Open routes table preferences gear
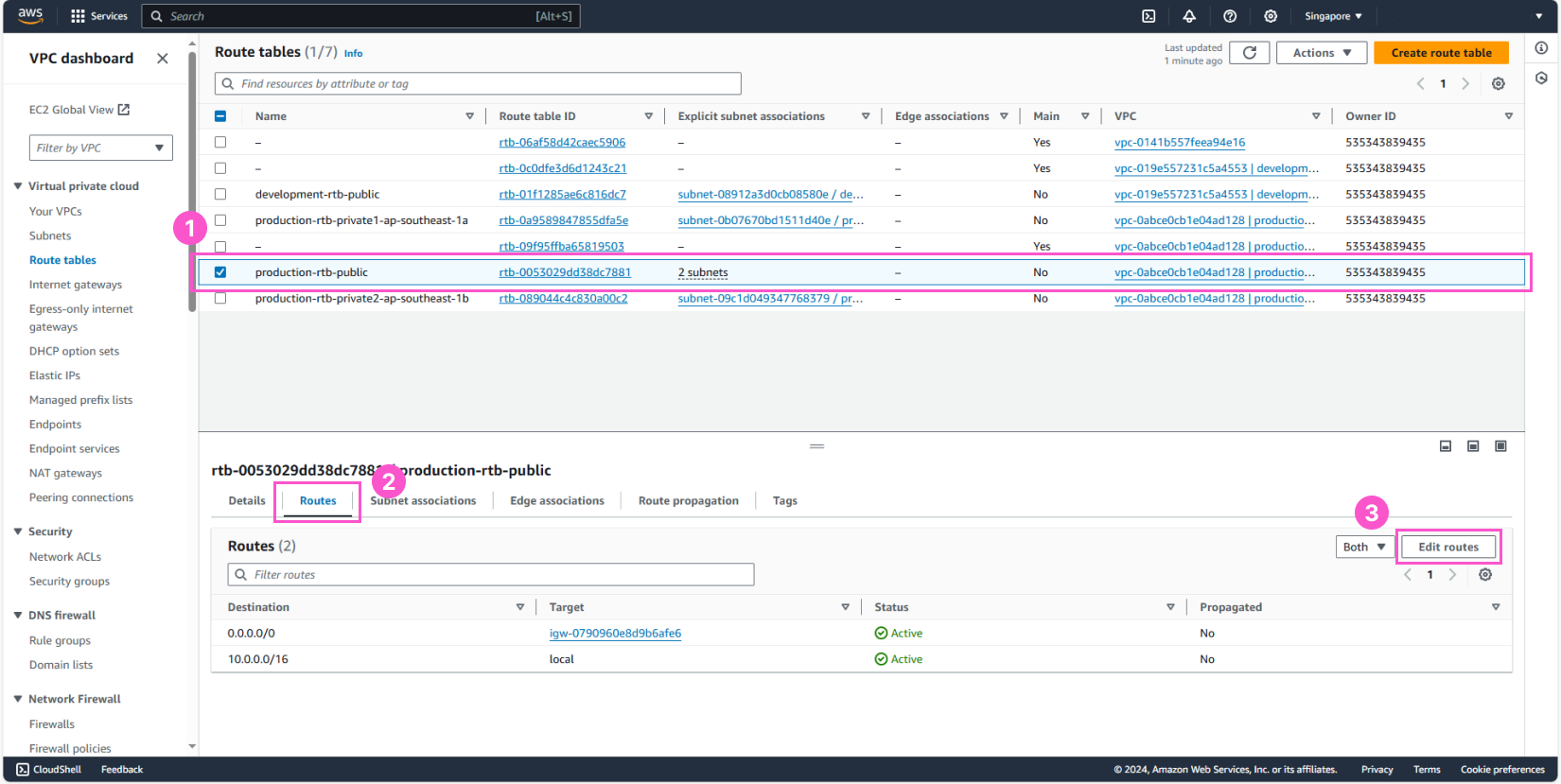 (x=1485, y=575)
